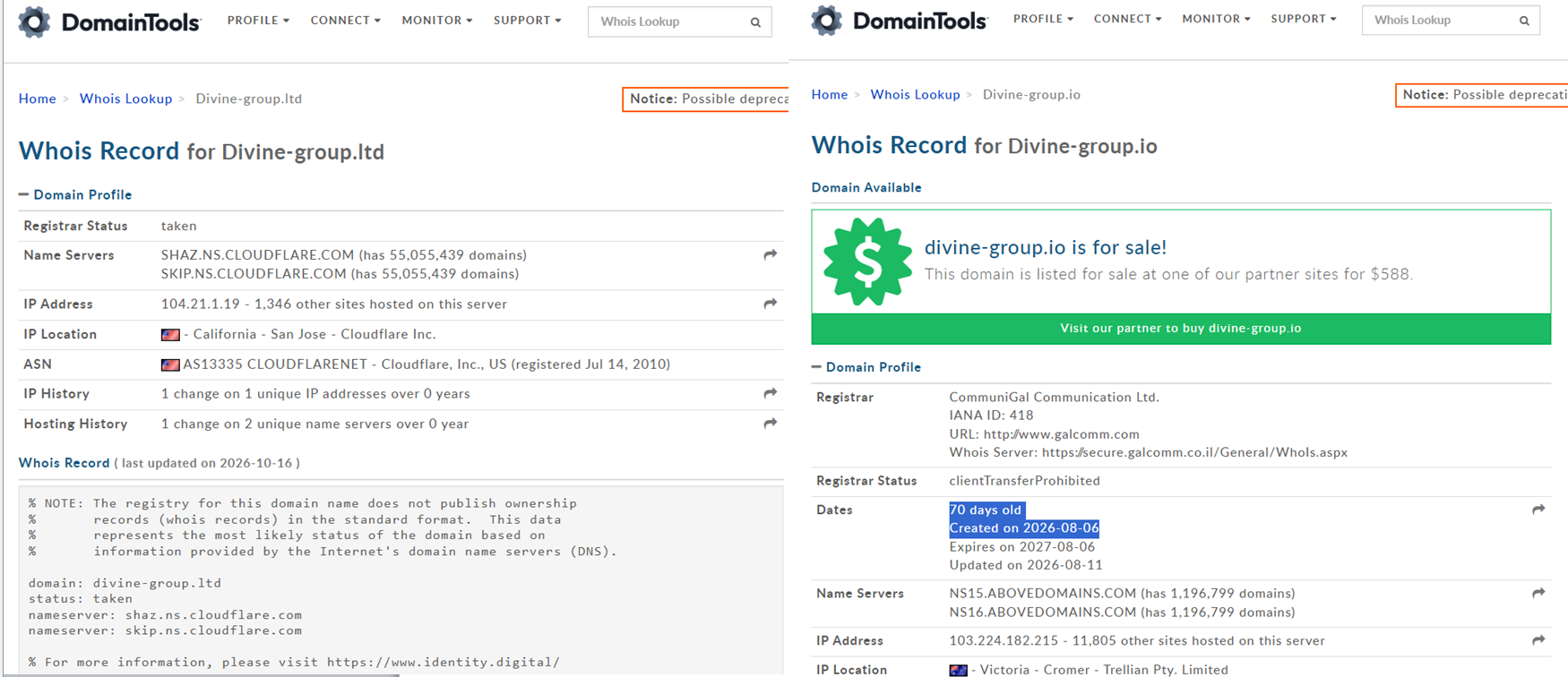Click the 'clientTransferProhibited' registrar status value
Image resolution: width=1568 pixels, height=677 pixels.
[1025, 481]
